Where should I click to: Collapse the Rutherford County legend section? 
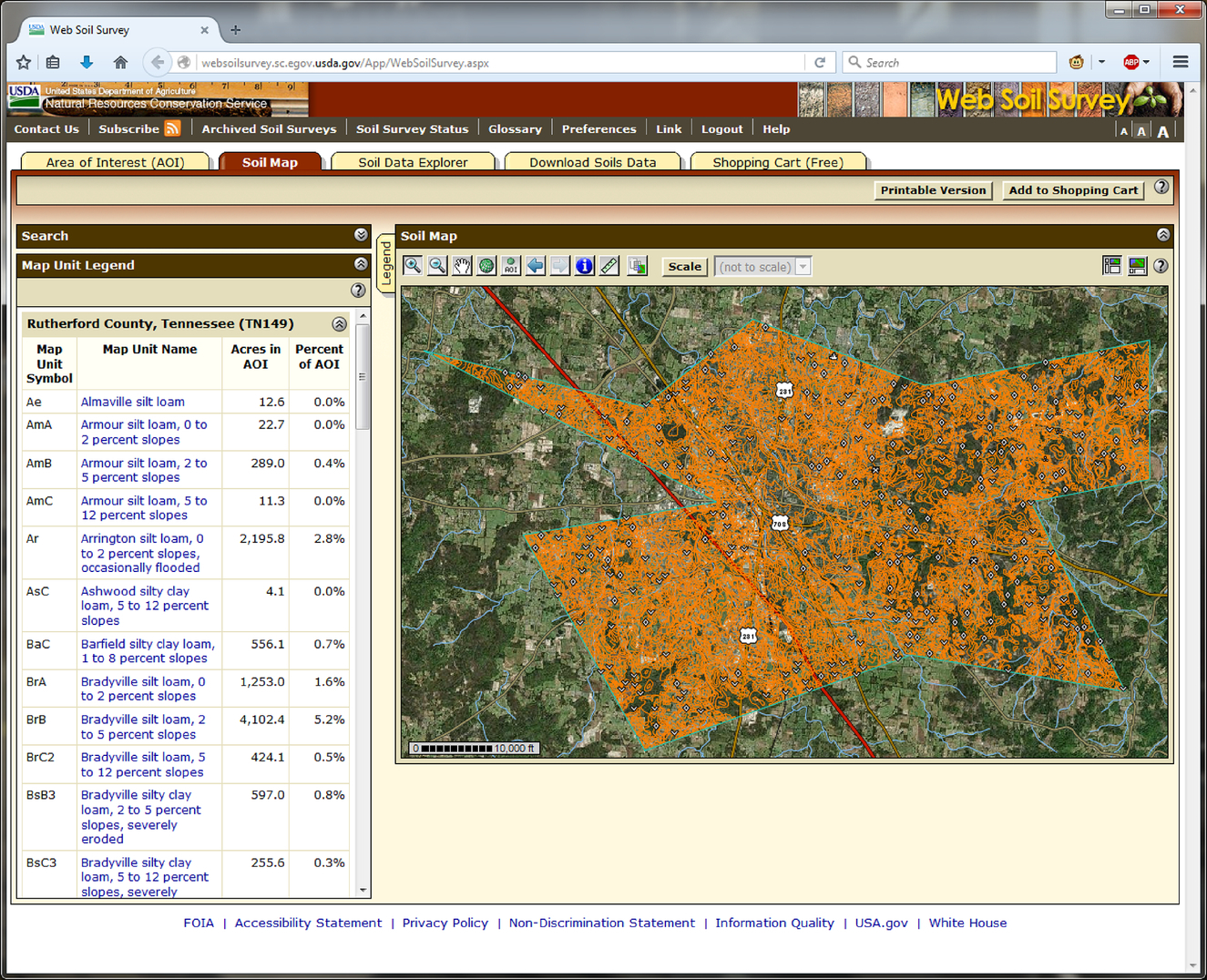click(x=339, y=324)
